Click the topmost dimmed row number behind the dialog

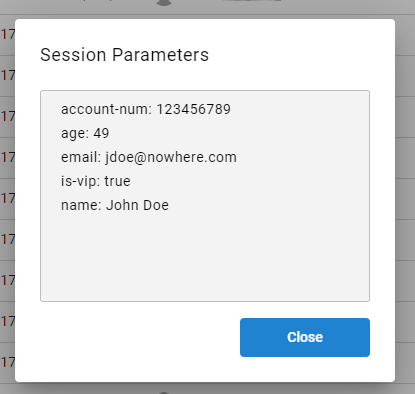tap(8, 34)
